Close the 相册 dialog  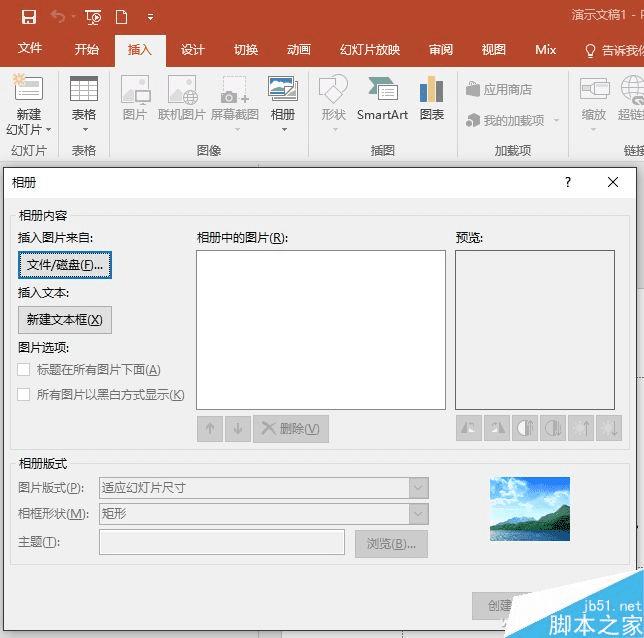click(x=613, y=182)
